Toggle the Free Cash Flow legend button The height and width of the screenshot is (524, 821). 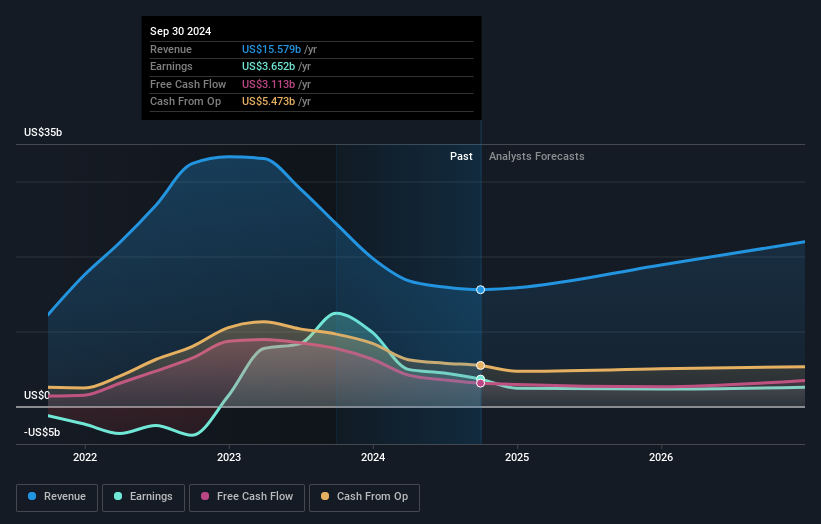click(247, 497)
